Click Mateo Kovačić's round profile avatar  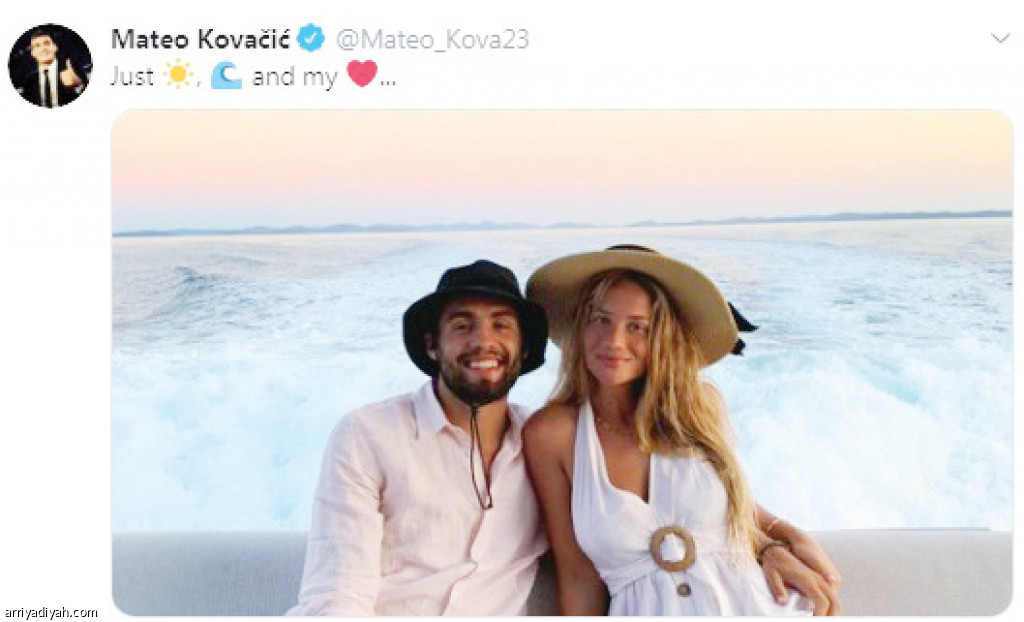[x=50, y=66]
